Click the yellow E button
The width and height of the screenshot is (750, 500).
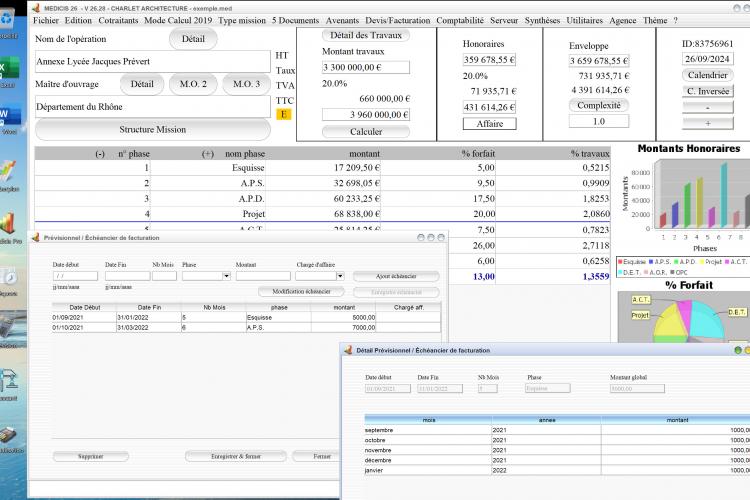coord(284,114)
